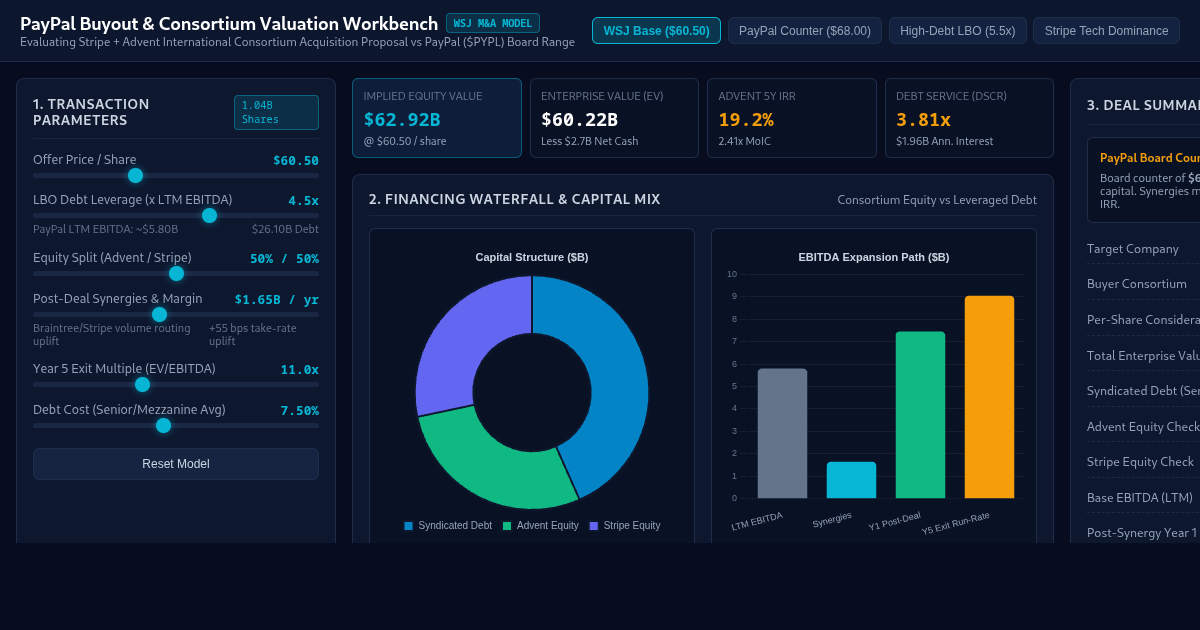Choose the High-Debt LBO (5.5x) scenario

point(958,31)
